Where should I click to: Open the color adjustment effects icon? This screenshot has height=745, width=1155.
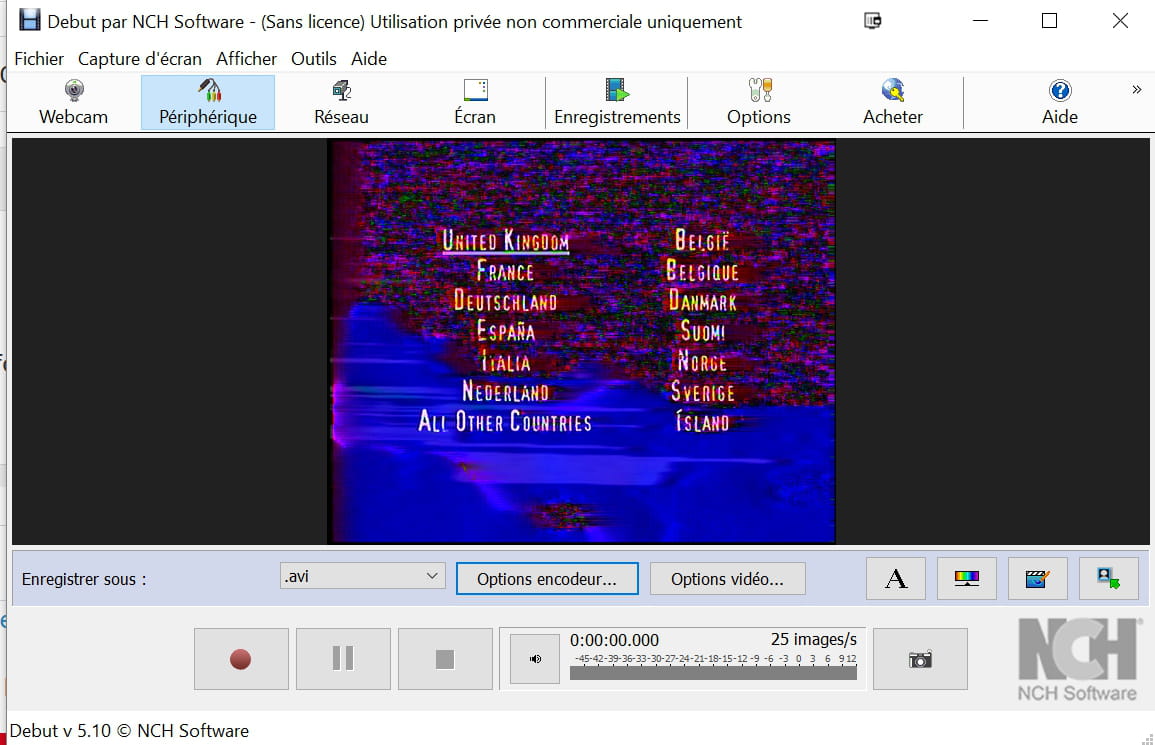pos(966,578)
